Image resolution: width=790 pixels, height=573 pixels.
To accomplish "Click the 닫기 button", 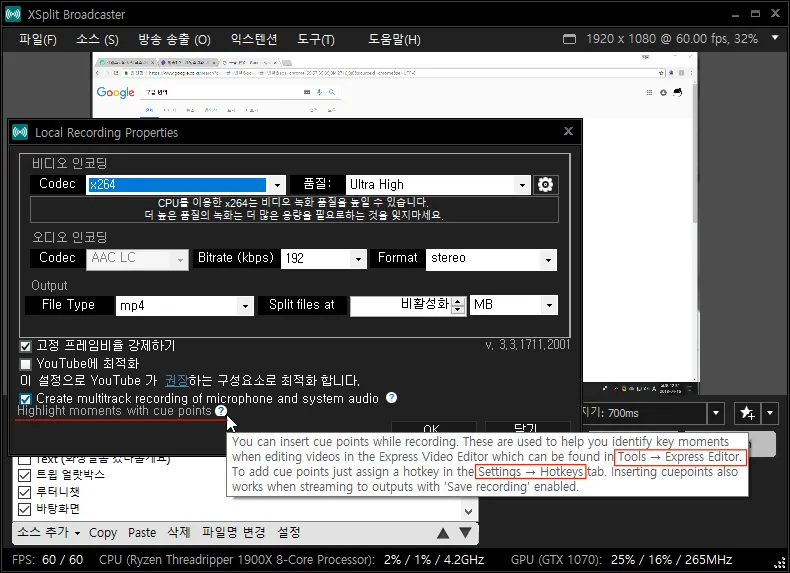I will [528, 427].
